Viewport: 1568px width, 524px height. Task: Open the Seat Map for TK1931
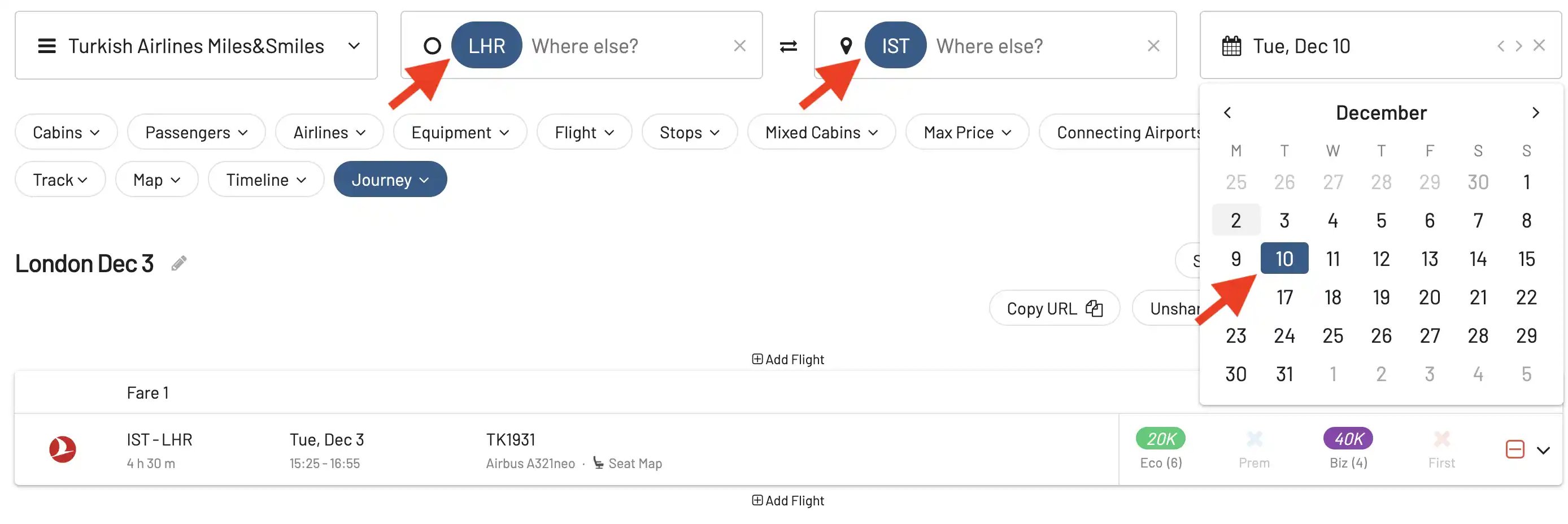point(628,464)
